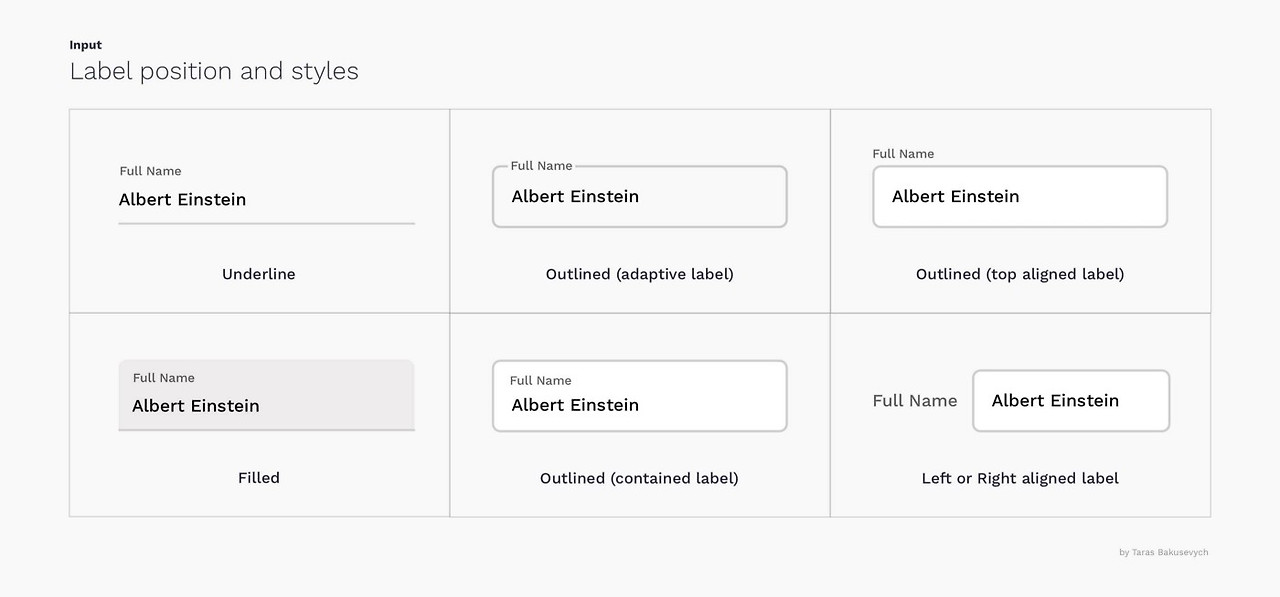Screen dimensions: 1280x597
Task: Click the 'Filled' caption text
Action: 258,477
